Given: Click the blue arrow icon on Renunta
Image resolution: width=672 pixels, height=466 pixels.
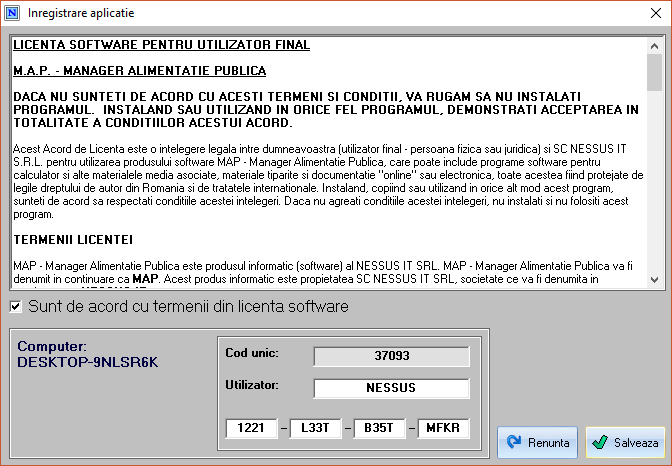Looking at the screenshot, I should pyautogui.click(x=514, y=442).
